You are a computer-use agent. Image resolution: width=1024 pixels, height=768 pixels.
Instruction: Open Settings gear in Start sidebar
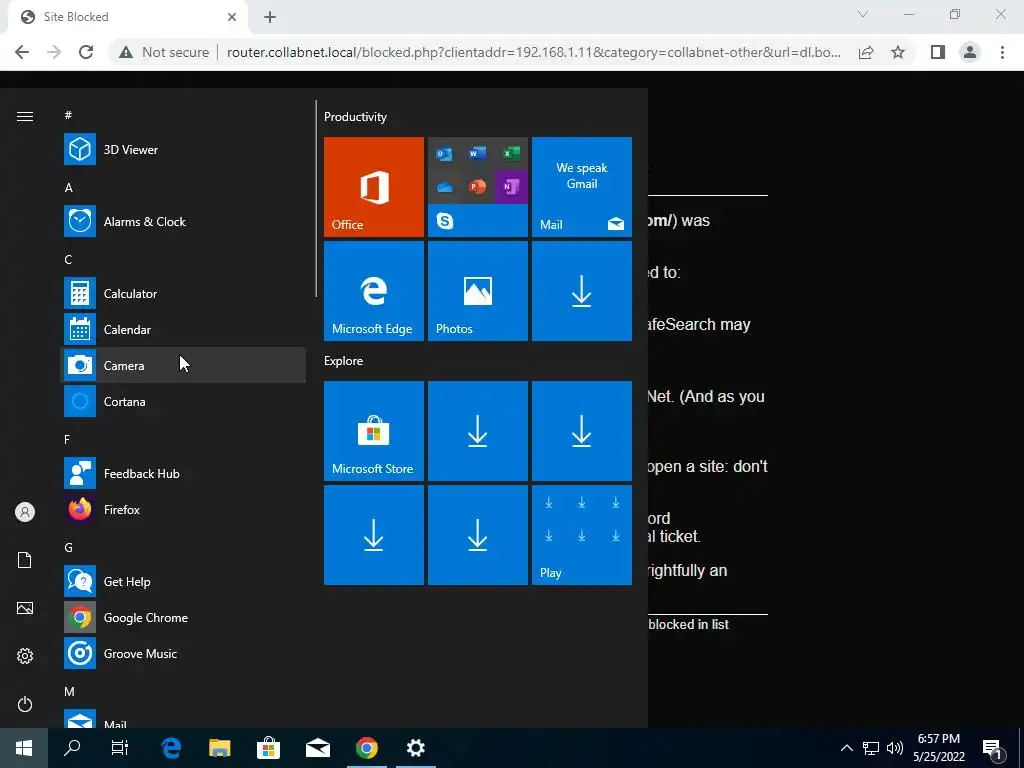click(25, 656)
